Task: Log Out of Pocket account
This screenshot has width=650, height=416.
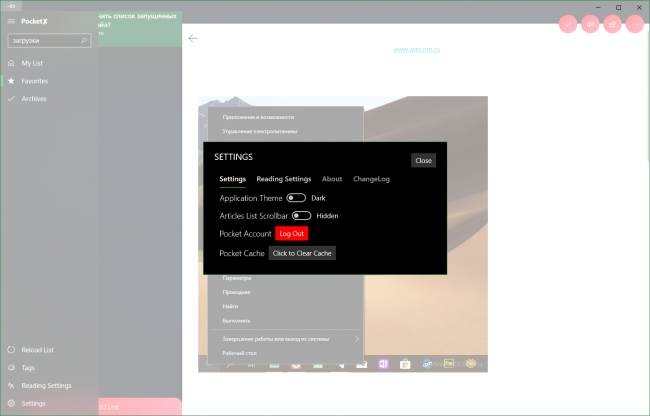Action: point(291,234)
